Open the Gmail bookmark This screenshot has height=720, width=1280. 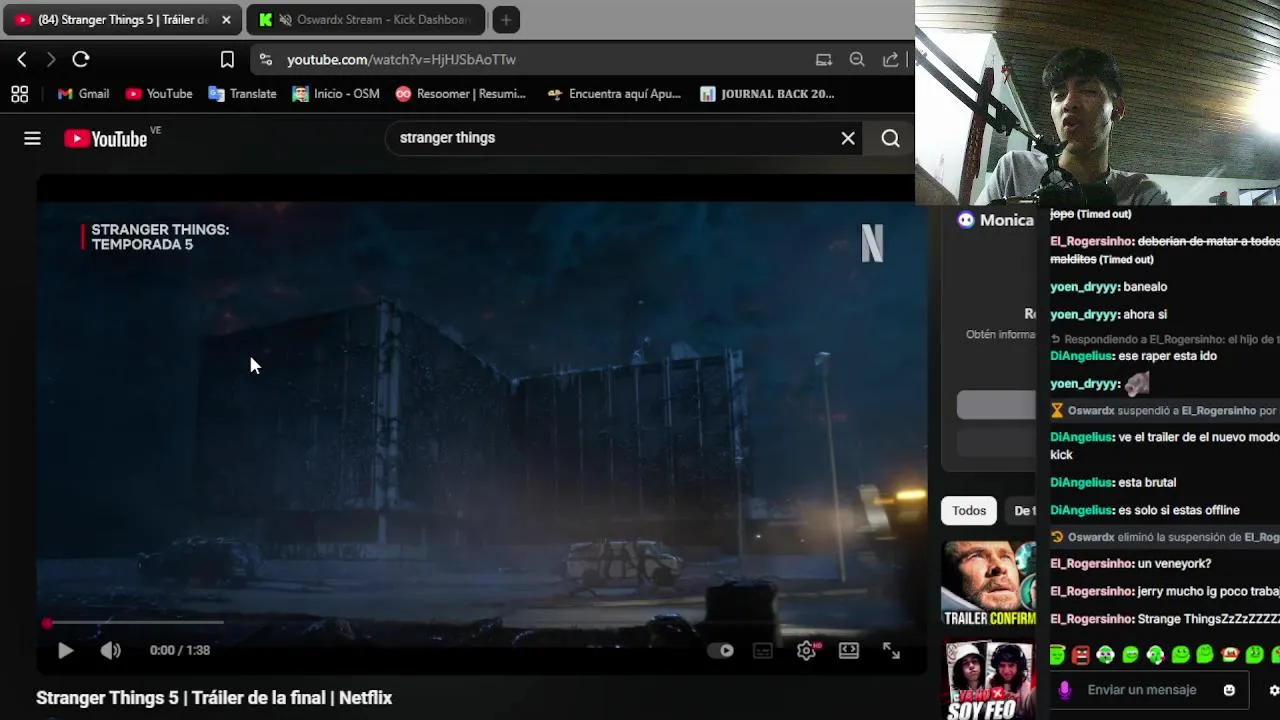click(x=83, y=94)
